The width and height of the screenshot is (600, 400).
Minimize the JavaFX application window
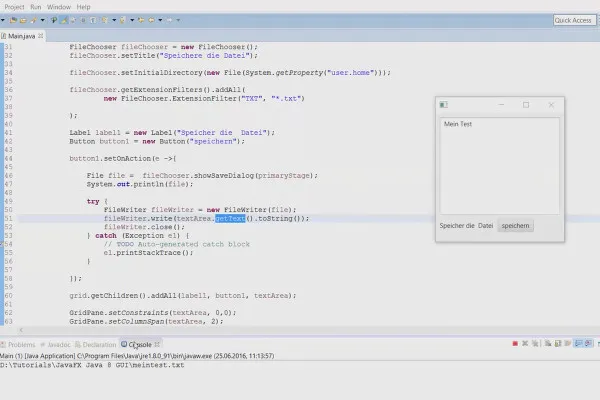point(501,104)
